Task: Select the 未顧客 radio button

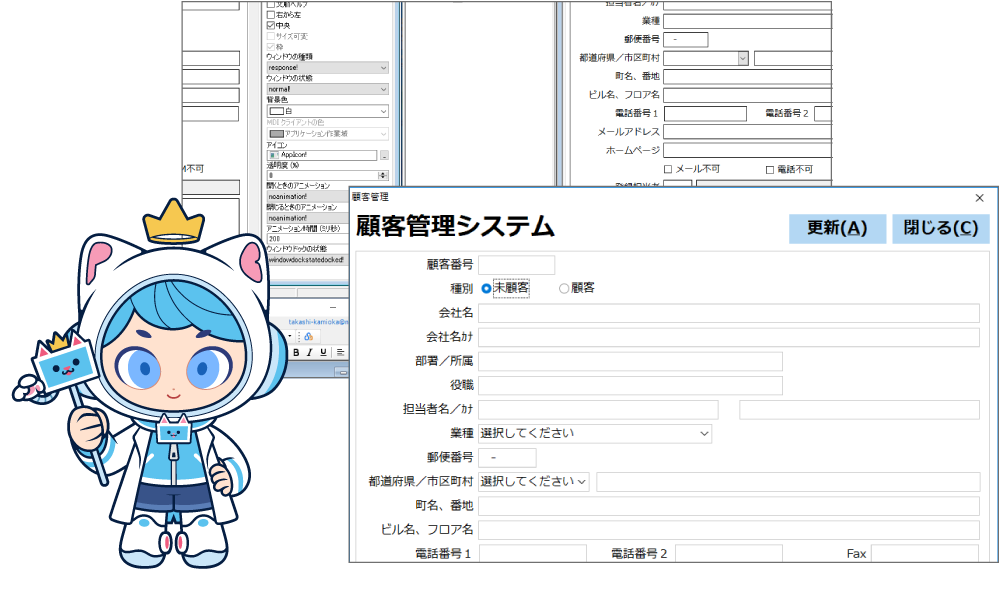Action: tap(487, 288)
